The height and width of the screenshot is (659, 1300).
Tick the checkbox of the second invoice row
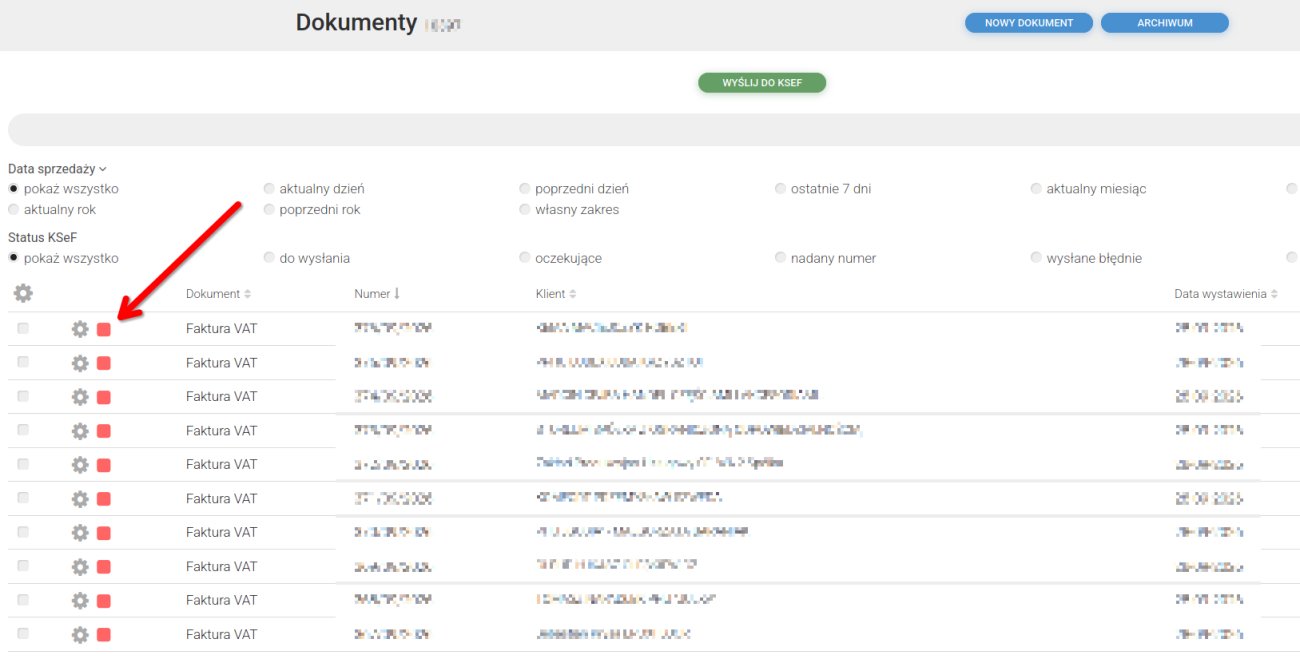pos(23,362)
